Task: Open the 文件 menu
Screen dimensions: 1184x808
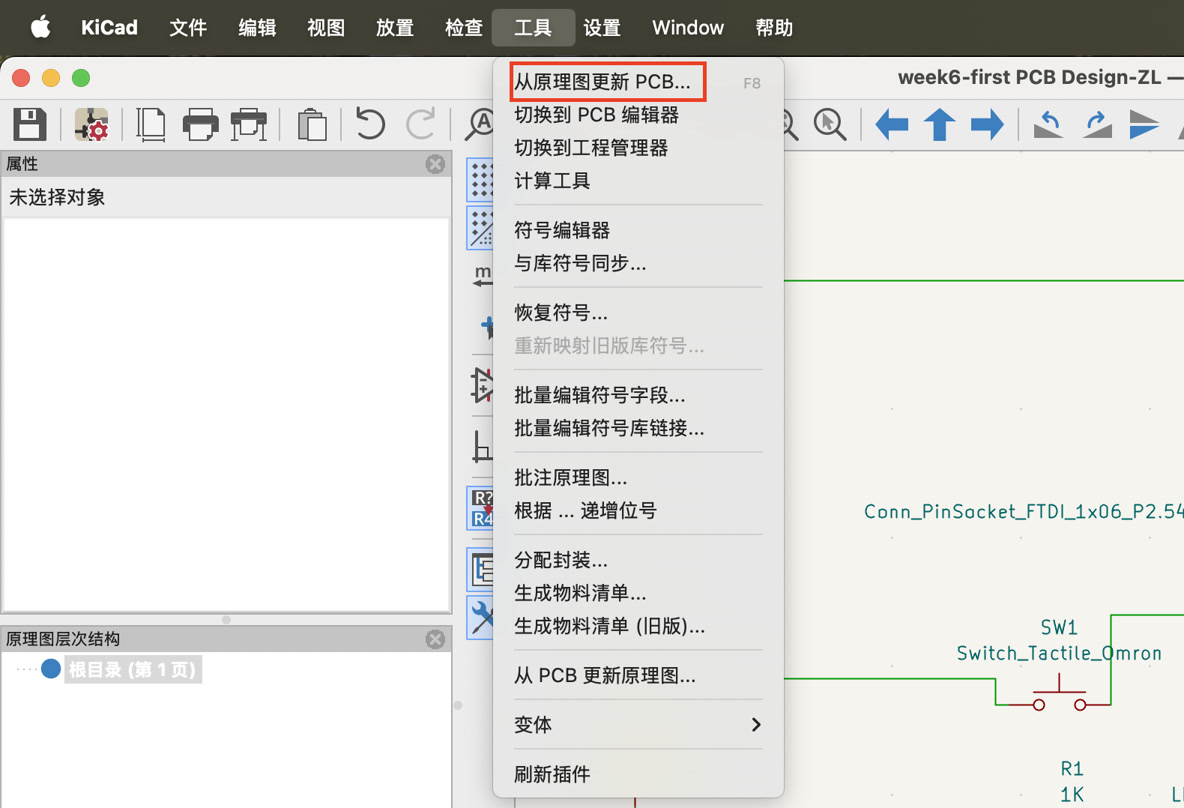Action: point(188,28)
